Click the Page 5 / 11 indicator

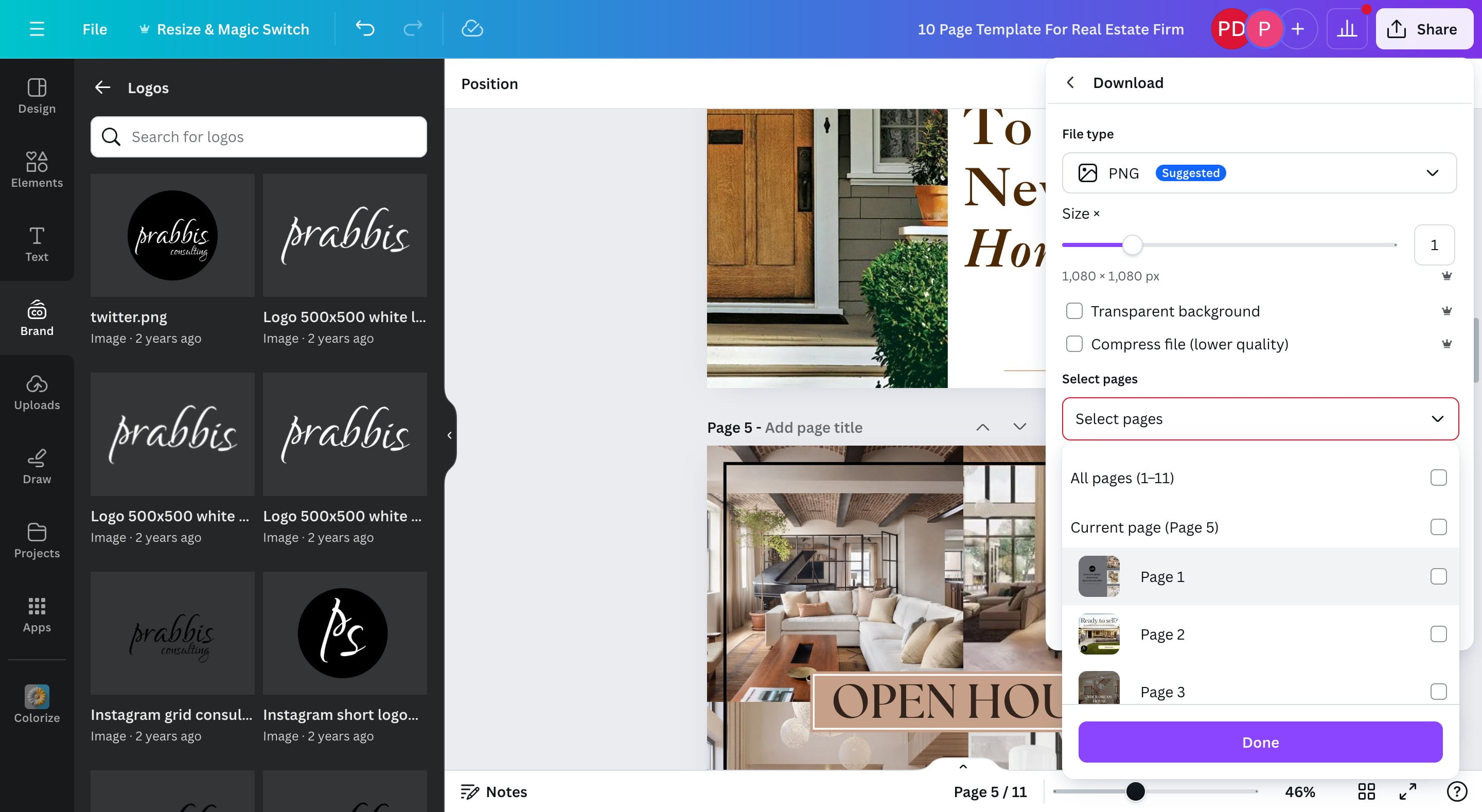click(x=990, y=791)
